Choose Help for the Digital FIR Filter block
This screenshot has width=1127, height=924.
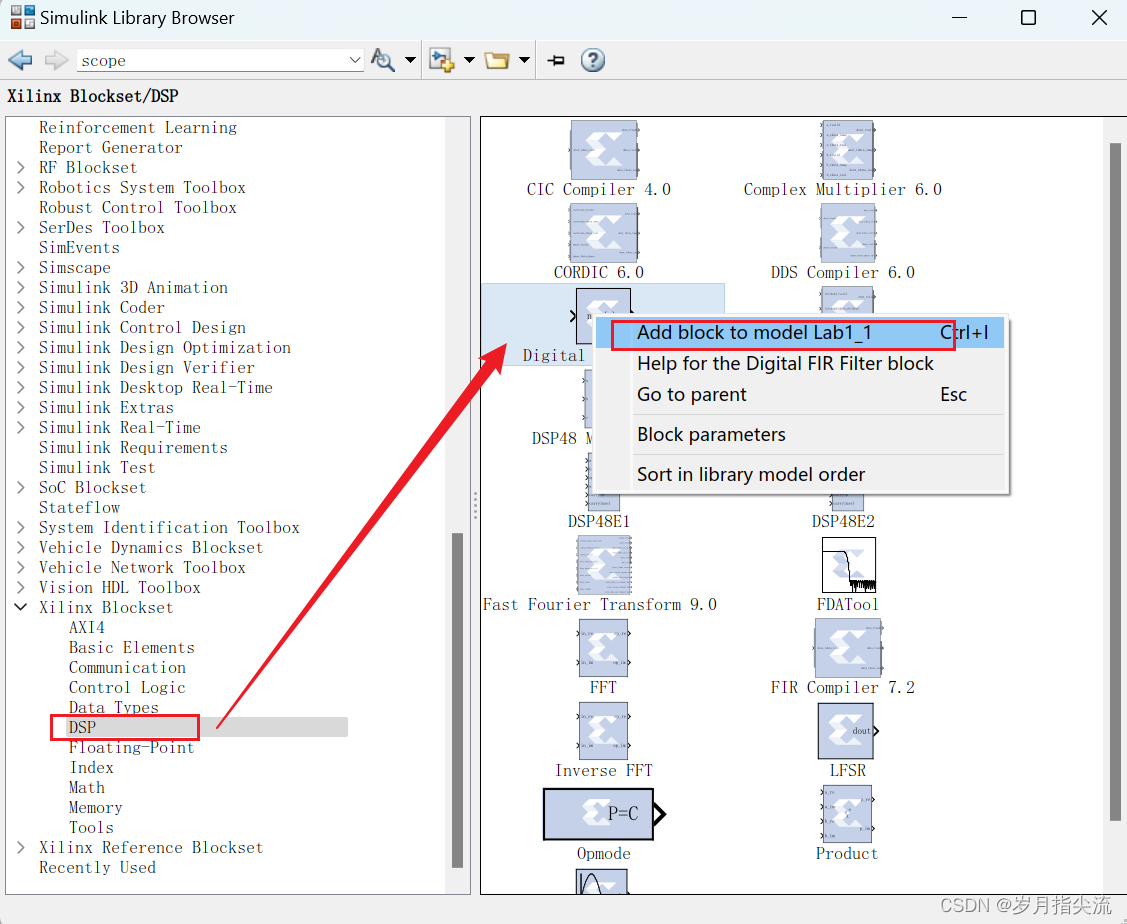point(801,364)
